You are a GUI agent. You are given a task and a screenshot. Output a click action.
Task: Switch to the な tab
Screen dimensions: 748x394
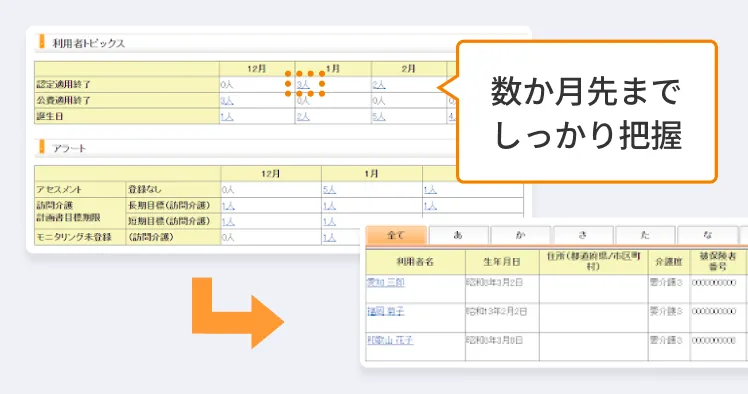pos(707,235)
